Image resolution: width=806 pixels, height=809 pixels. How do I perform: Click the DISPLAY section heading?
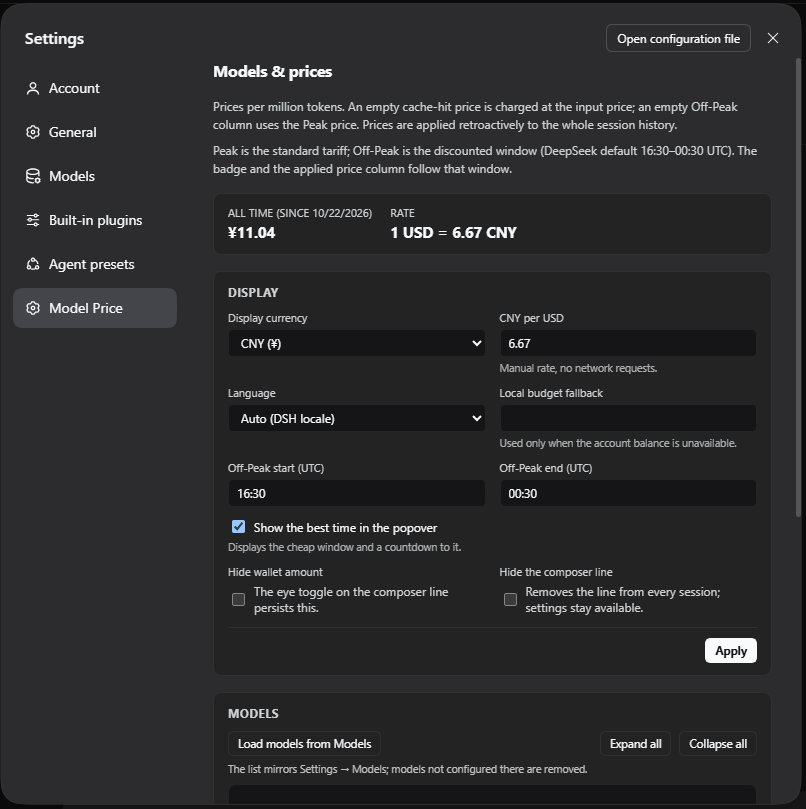pyautogui.click(x=253, y=293)
